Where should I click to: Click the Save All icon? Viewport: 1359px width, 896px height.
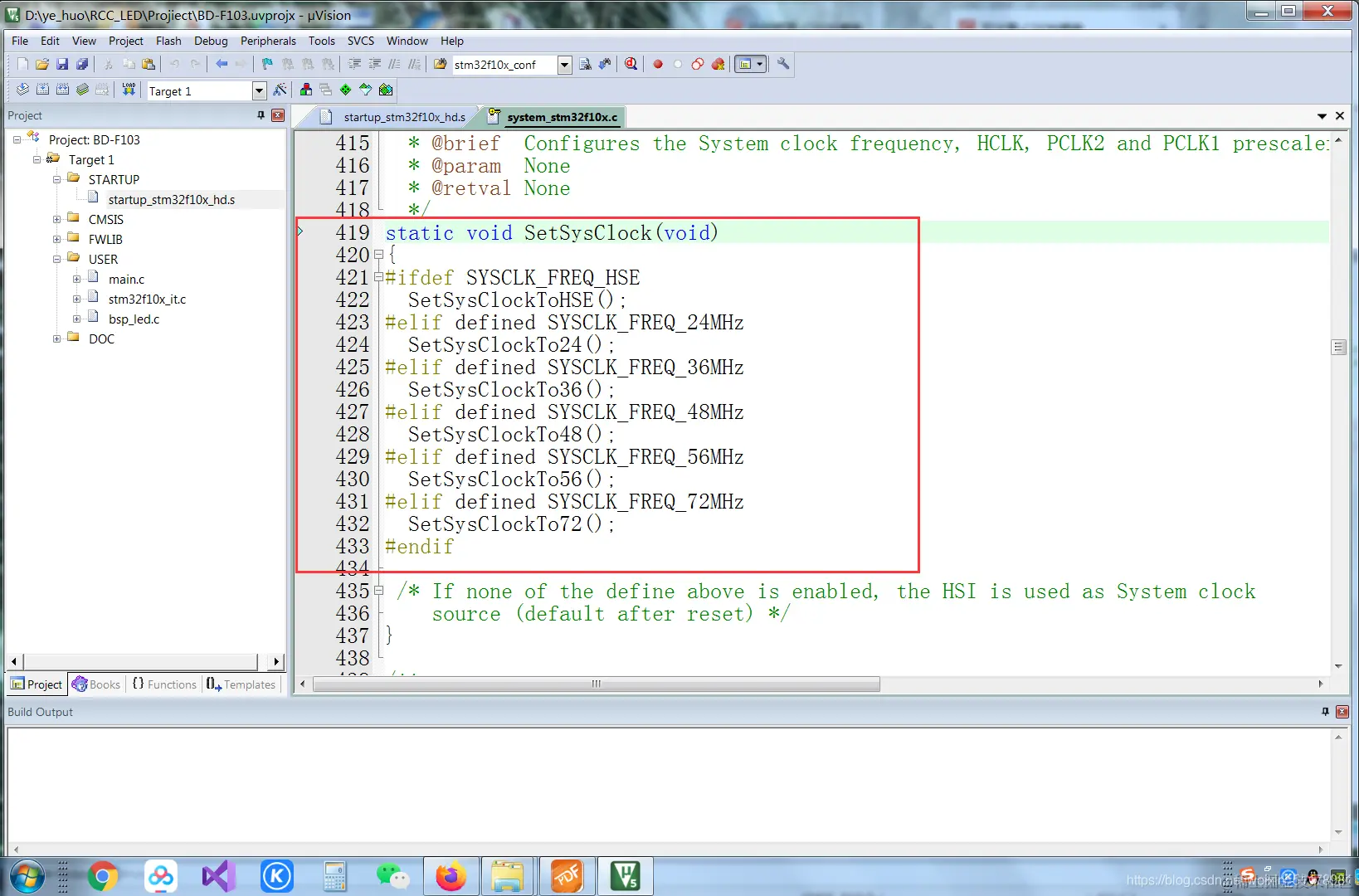(x=82, y=64)
